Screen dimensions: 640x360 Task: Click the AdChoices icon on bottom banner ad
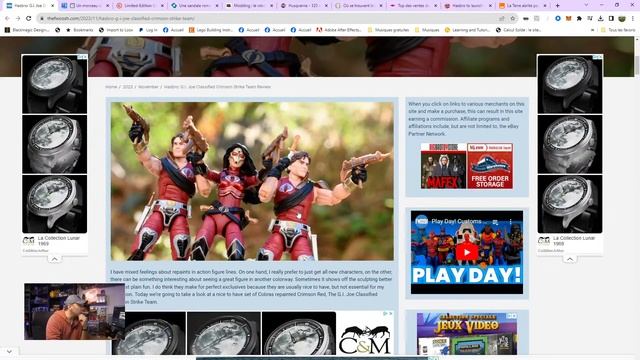pyautogui.click(x=385, y=313)
